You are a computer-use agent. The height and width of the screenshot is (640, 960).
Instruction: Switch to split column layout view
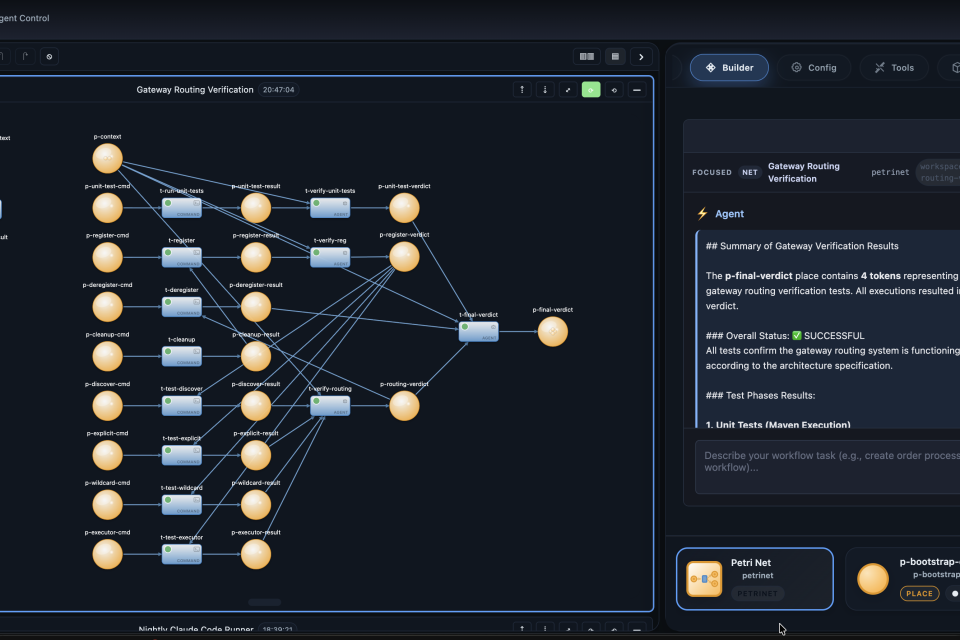(x=587, y=57)
